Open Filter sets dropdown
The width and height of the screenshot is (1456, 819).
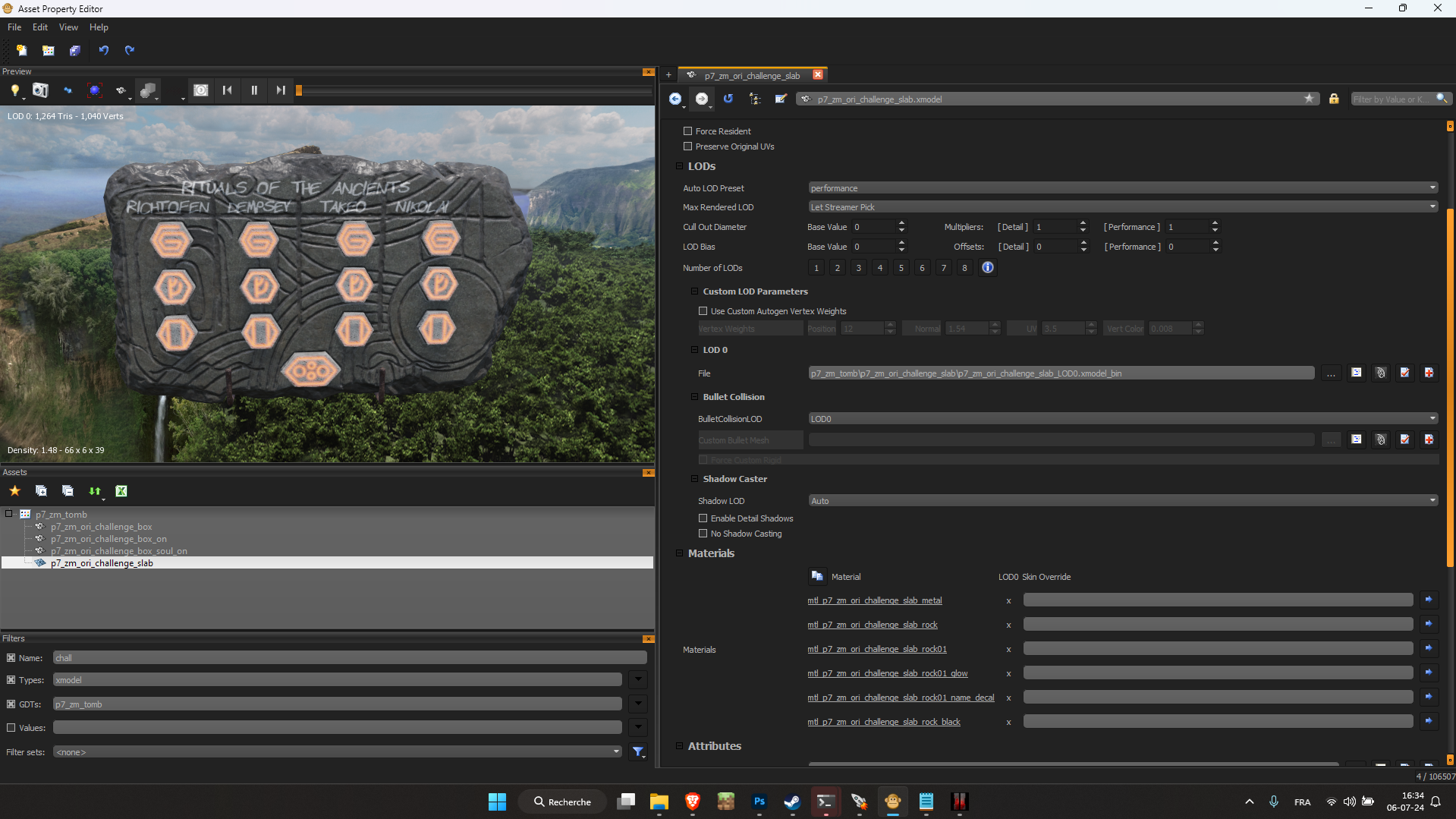pos(338,752)
